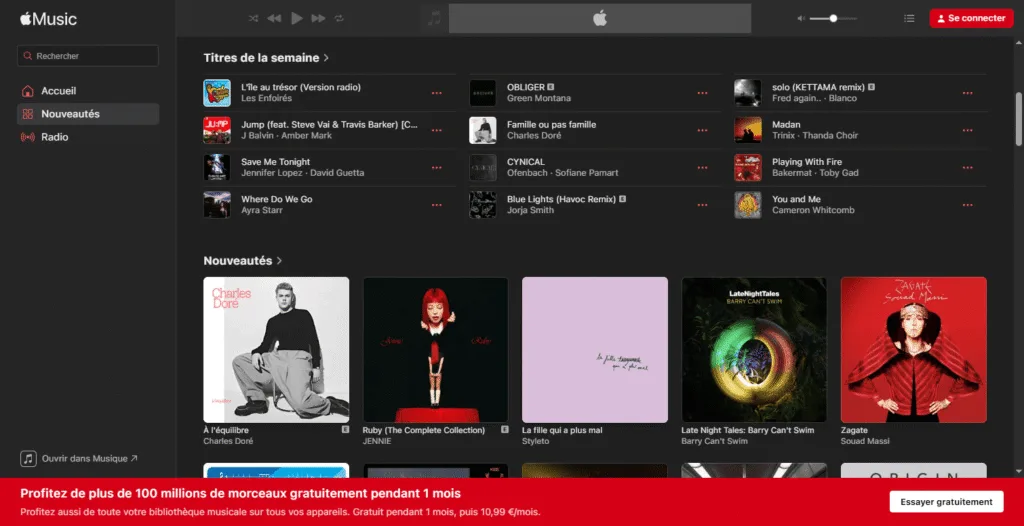Skip to the next track
This screenshot has width=1024, height=526.
318,18
